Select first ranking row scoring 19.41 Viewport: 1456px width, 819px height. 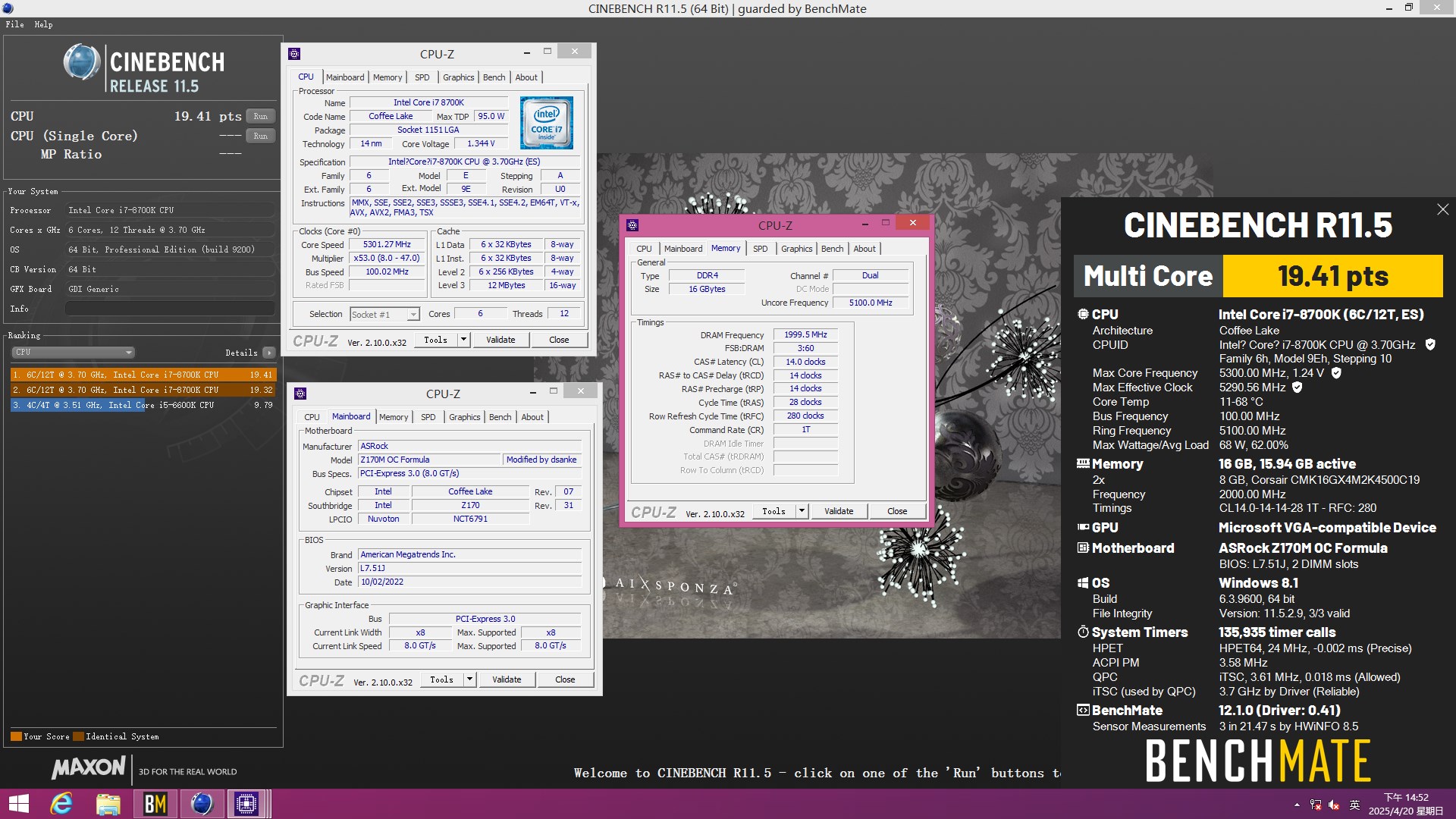tap(143, 375)
